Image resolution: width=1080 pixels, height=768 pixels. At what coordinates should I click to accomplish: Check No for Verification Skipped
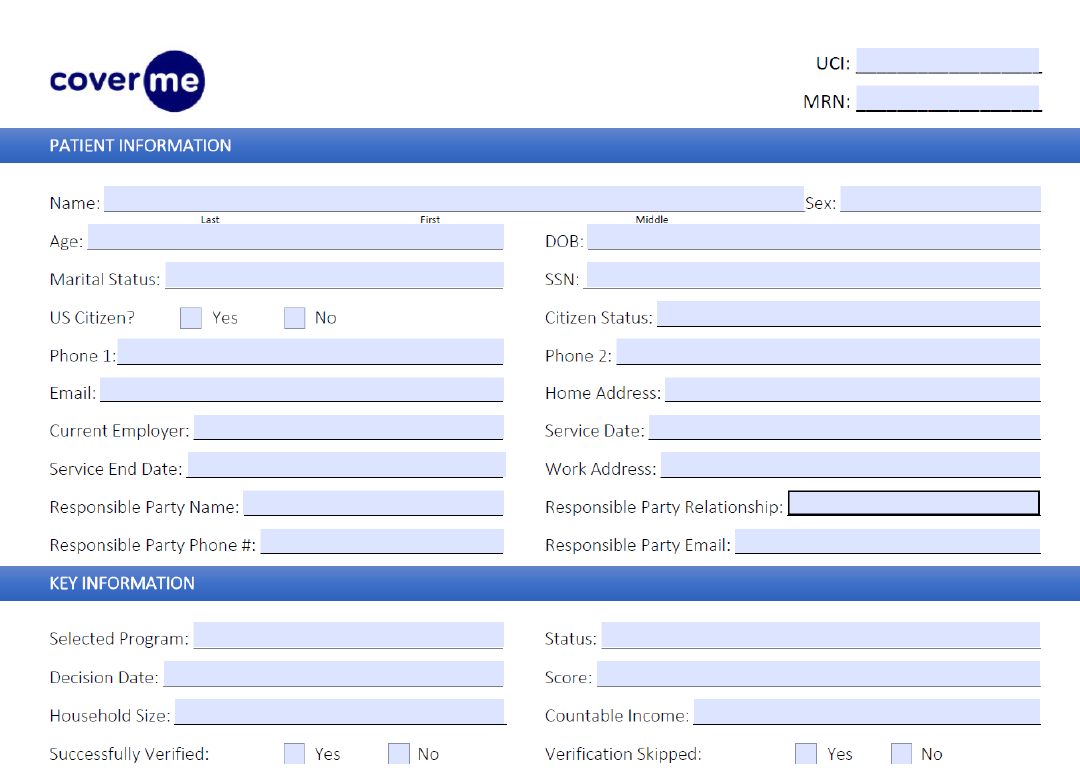901,753
